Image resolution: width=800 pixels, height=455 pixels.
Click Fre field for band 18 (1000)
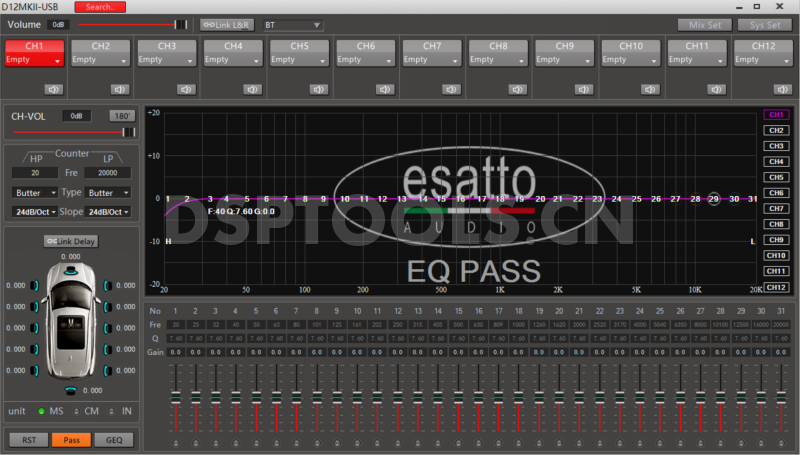518,324
